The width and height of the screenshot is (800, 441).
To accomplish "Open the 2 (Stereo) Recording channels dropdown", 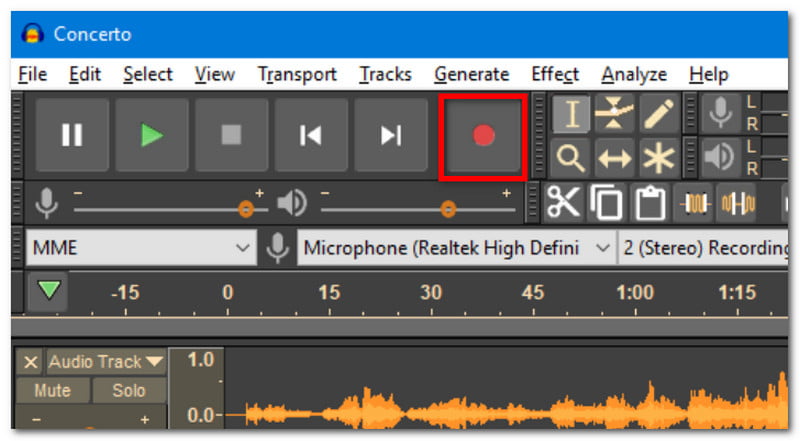I will (x=703, y=248).
